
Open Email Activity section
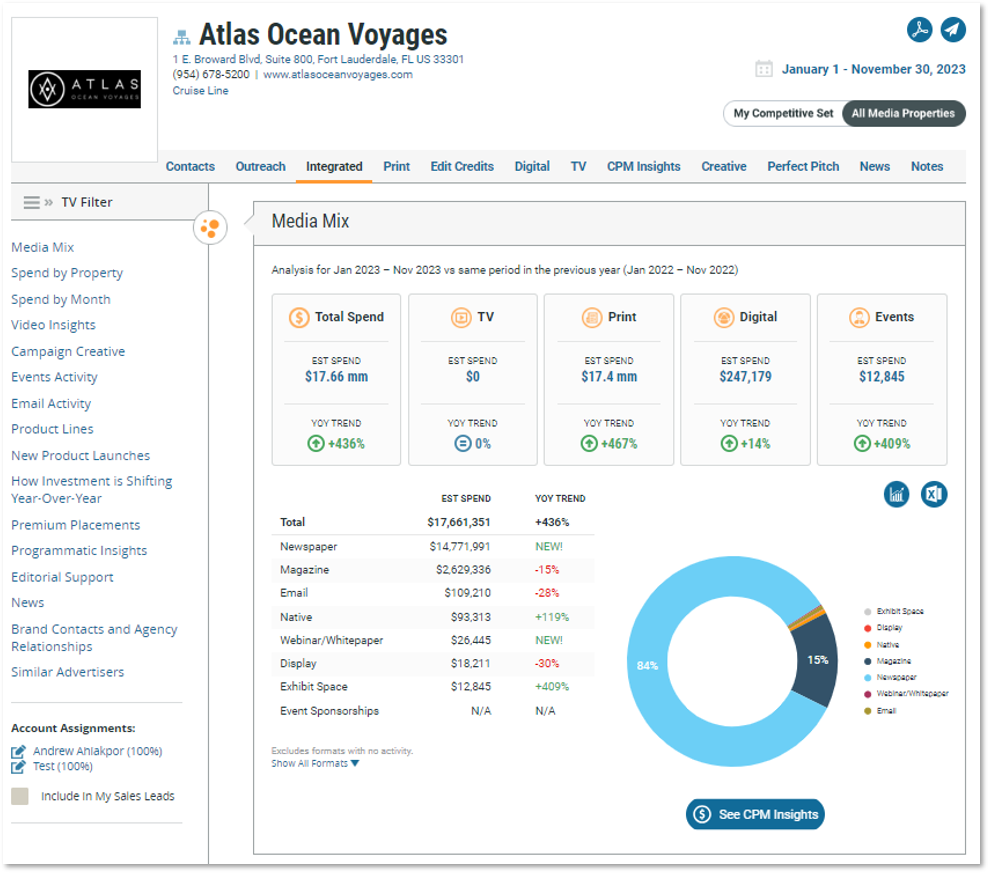(x=51, y=404)
